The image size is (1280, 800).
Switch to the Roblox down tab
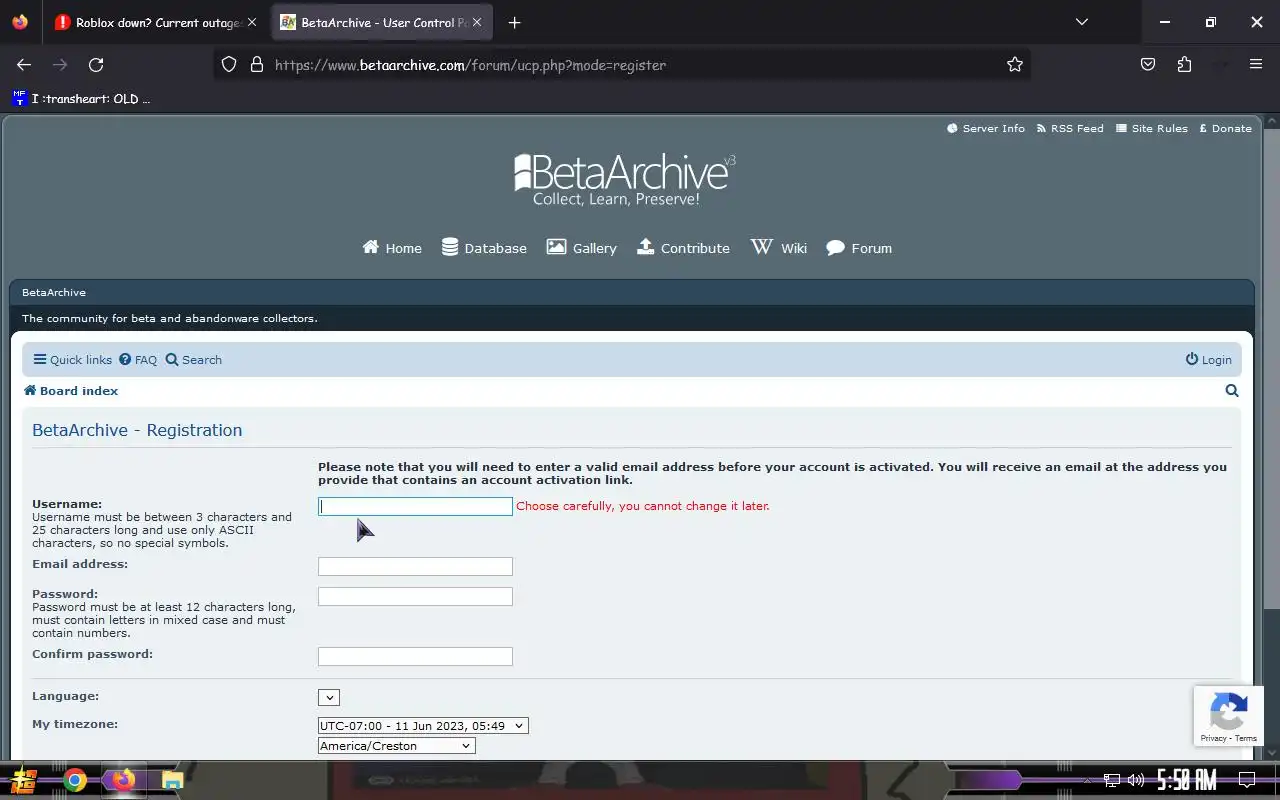pyautogui.click(x=155, y=22)
